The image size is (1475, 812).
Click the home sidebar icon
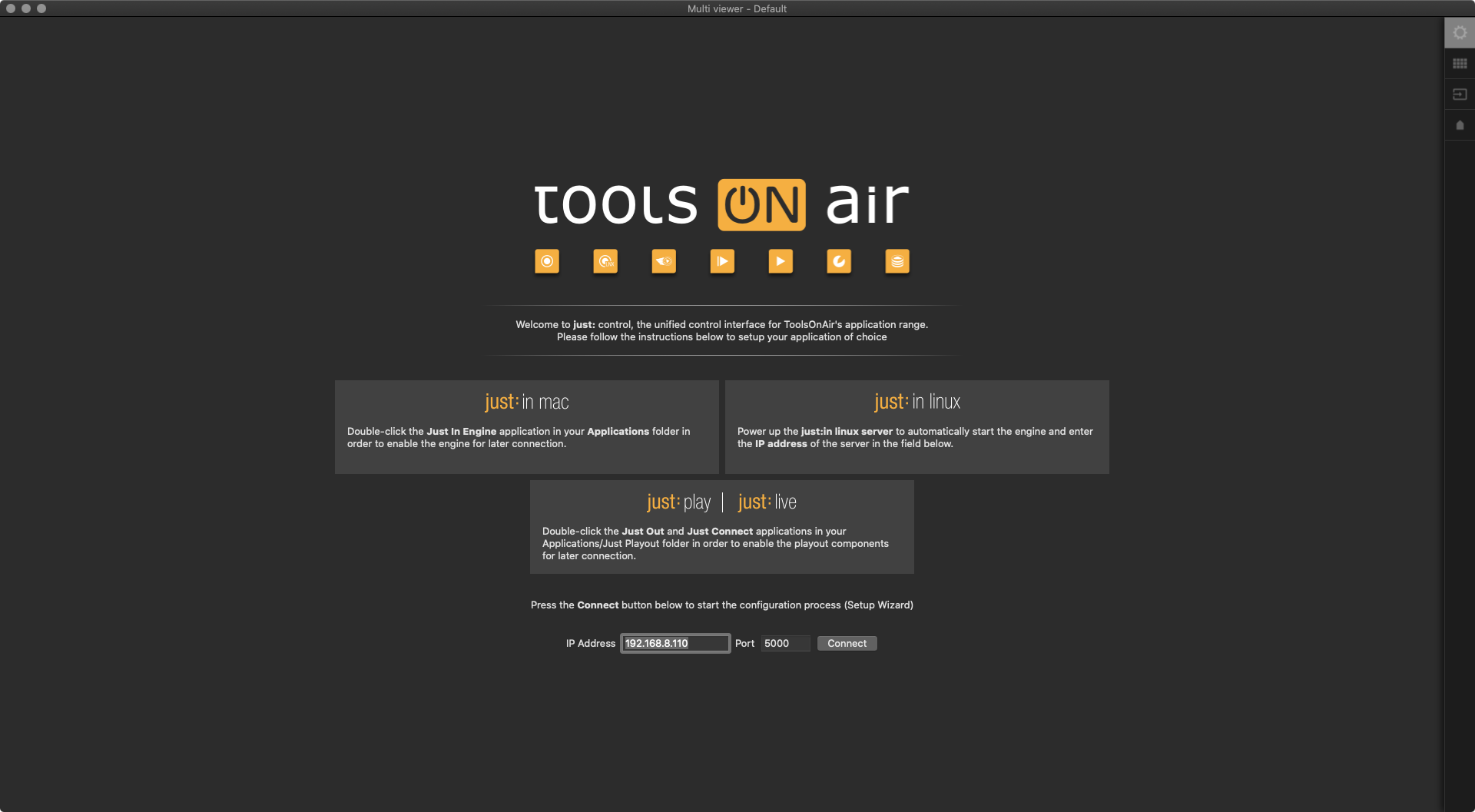click(x=1460, y=125)
